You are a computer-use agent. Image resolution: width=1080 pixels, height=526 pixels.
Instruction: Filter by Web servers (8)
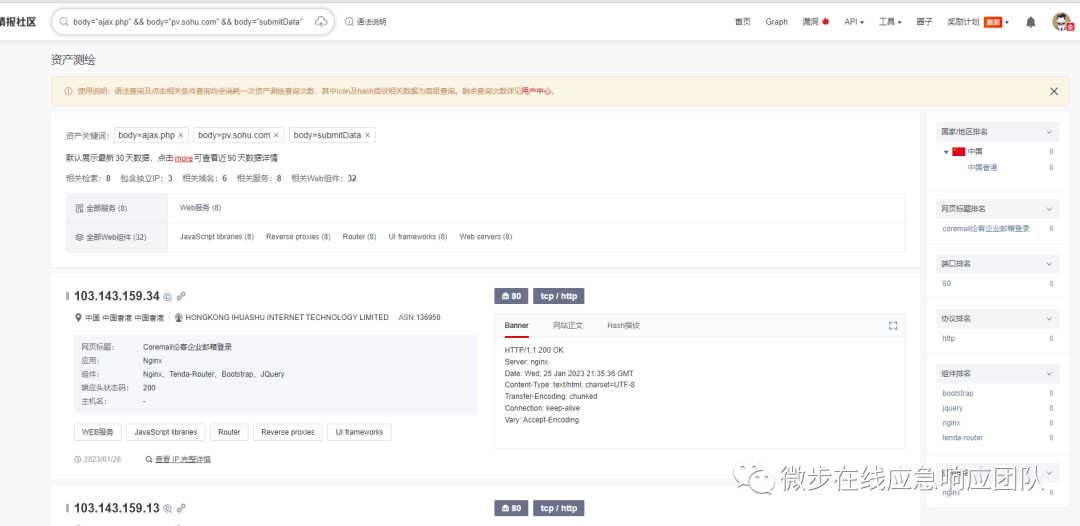click(486, 236)
